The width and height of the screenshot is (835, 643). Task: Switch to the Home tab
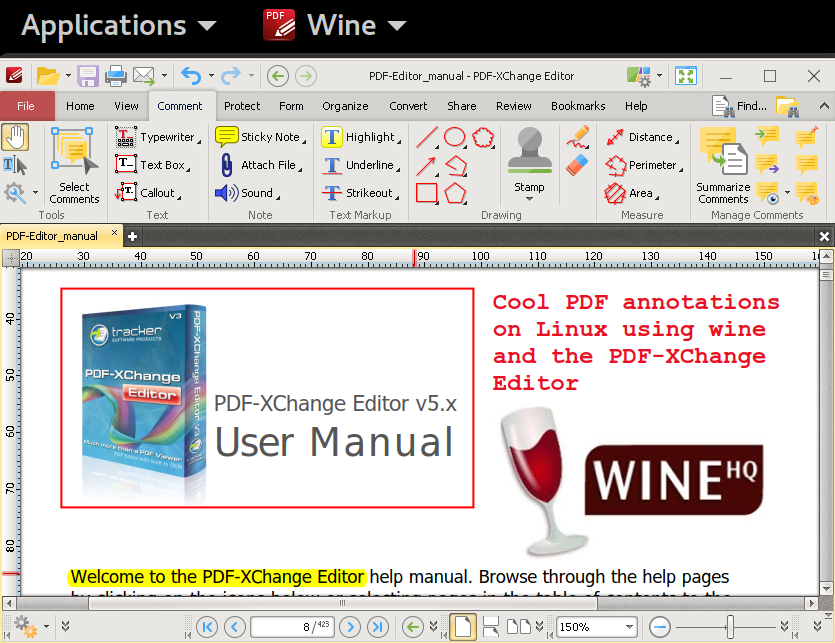[x=80, y=106]
